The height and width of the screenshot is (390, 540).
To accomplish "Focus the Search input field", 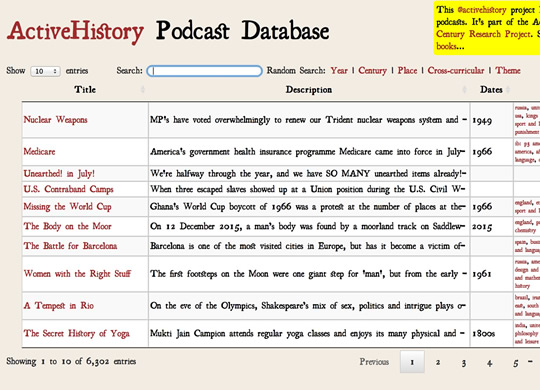I will tap(204, 71).
